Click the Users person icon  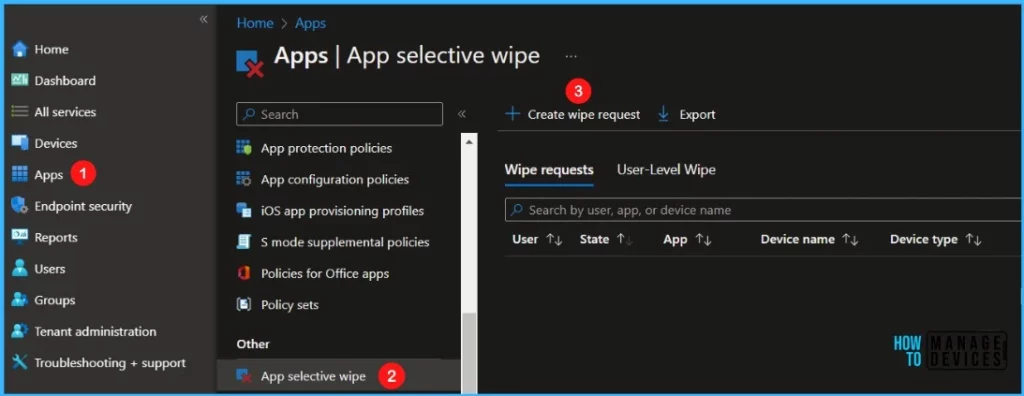[x=20, y=269]
